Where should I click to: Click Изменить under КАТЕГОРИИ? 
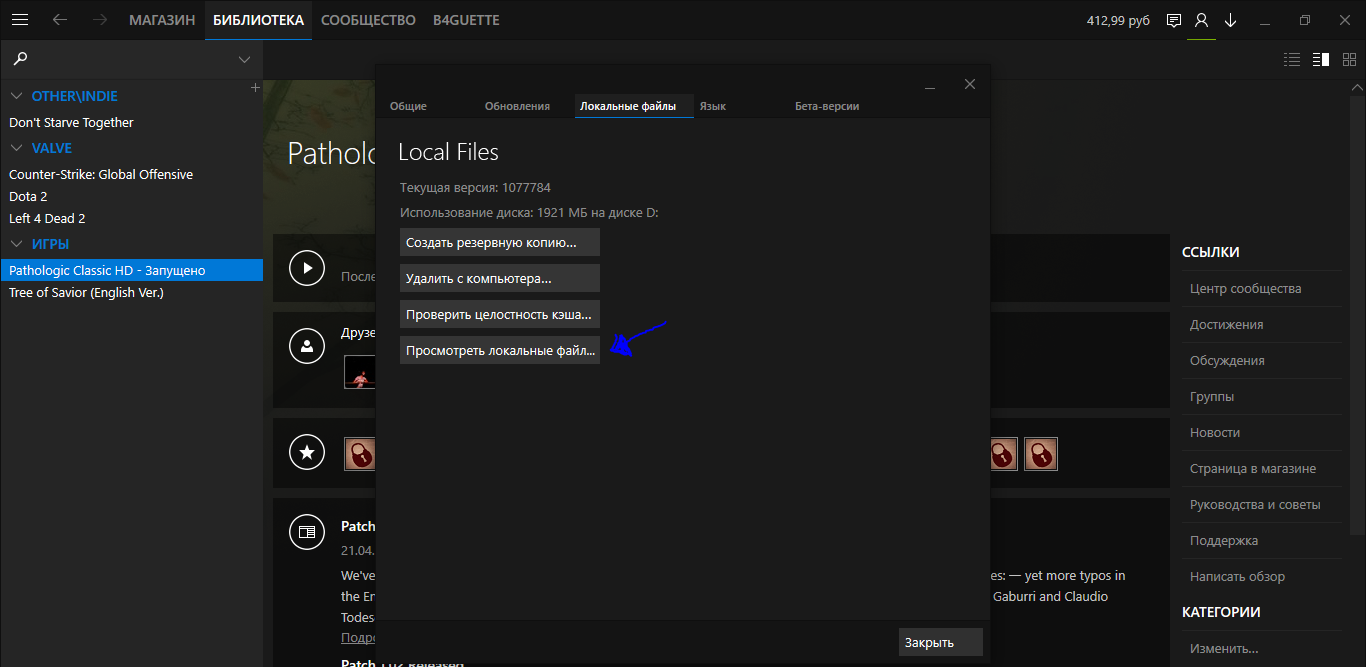1224,648
